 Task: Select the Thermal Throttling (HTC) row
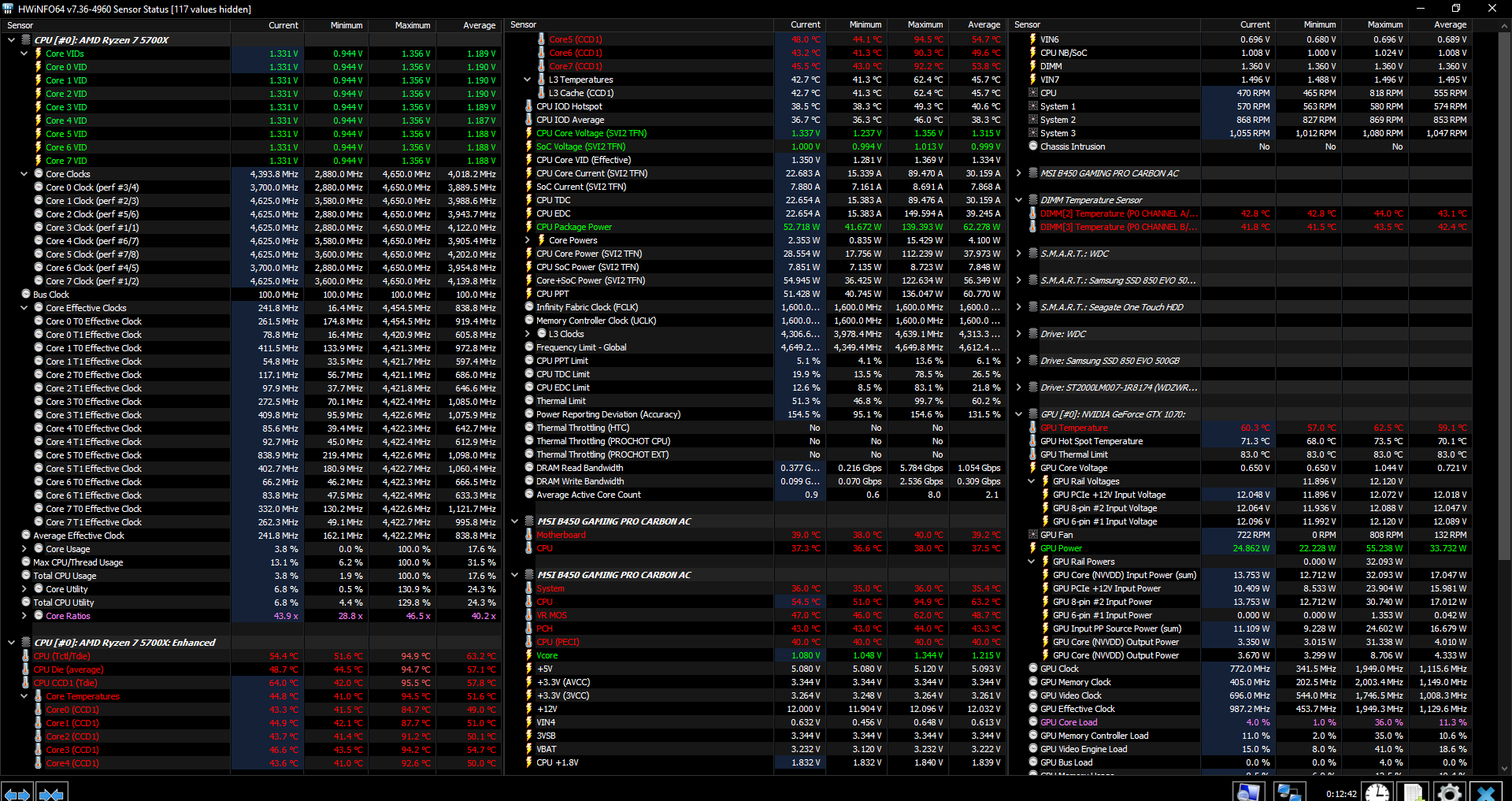pyautogui.click(x=756, y=428)
